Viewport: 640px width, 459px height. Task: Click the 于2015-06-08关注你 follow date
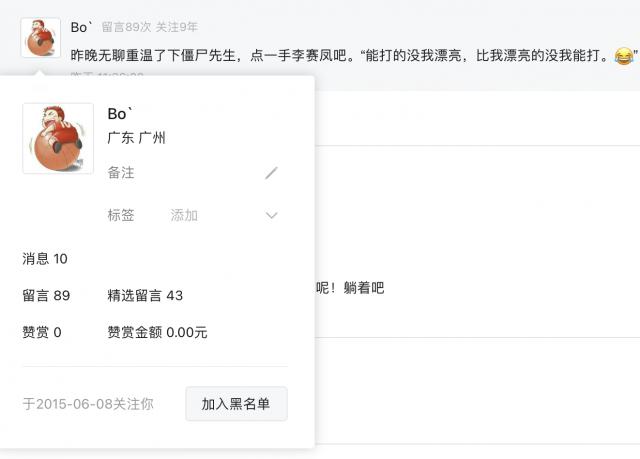(x=88, y=404)
